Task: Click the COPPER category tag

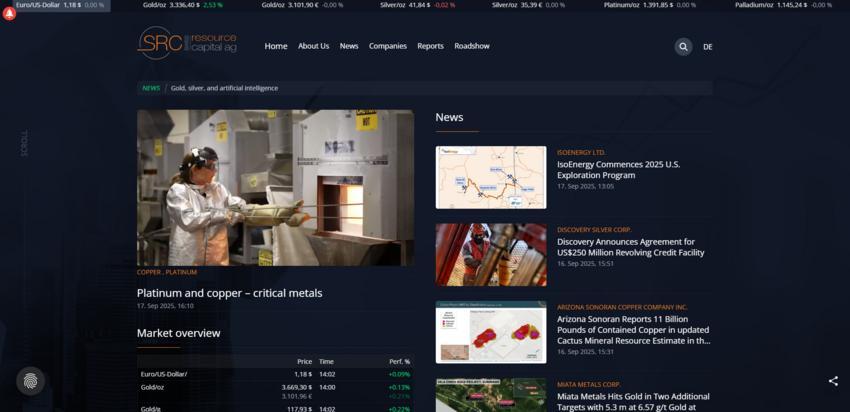Action: (149, 272)
